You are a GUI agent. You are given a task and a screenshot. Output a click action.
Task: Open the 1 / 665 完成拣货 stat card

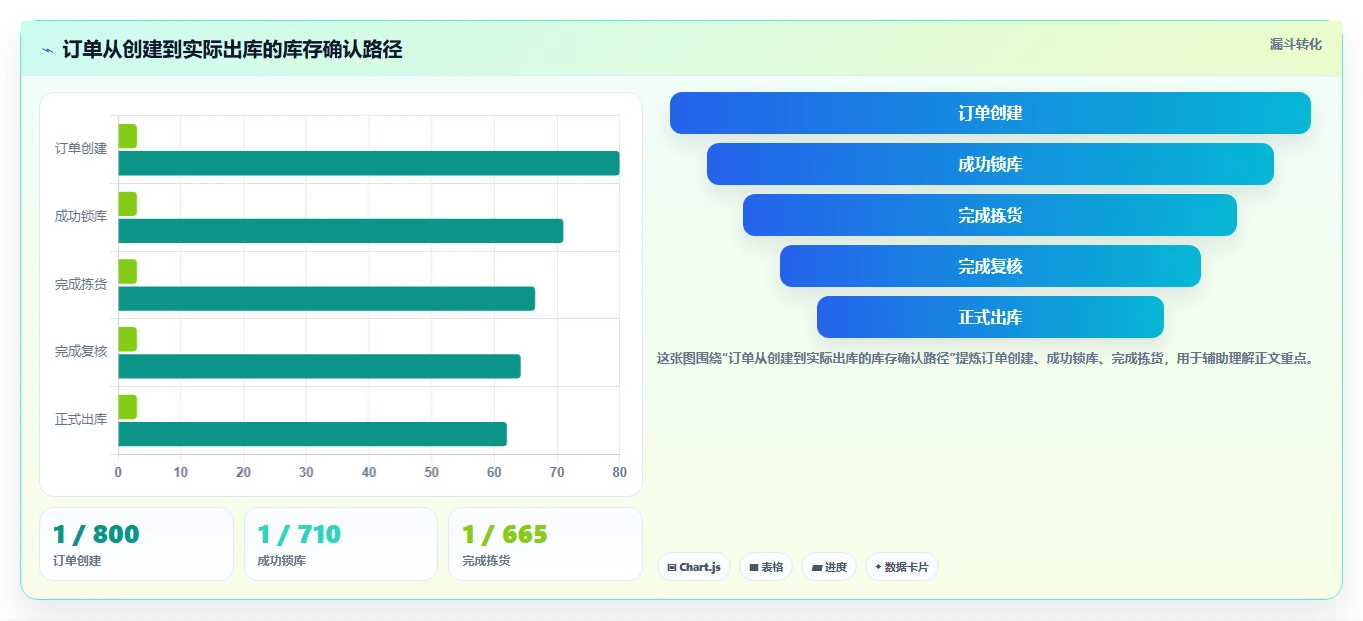click(545, 544)
